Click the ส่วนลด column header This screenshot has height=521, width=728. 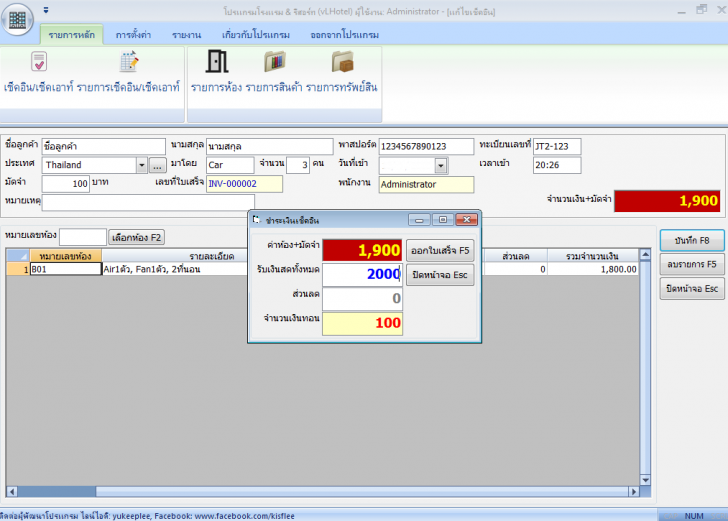[x=515, y=256]
